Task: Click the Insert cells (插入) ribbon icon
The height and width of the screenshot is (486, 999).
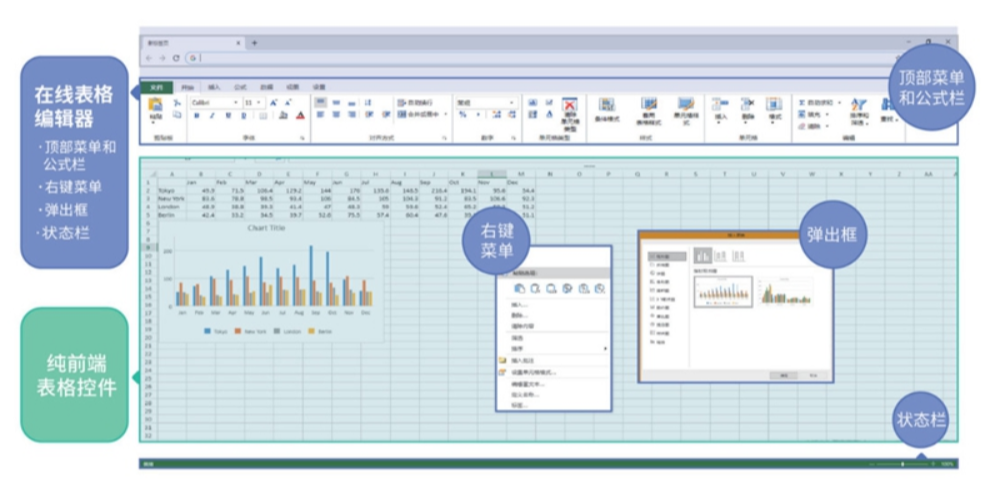Action: point(721,110)
